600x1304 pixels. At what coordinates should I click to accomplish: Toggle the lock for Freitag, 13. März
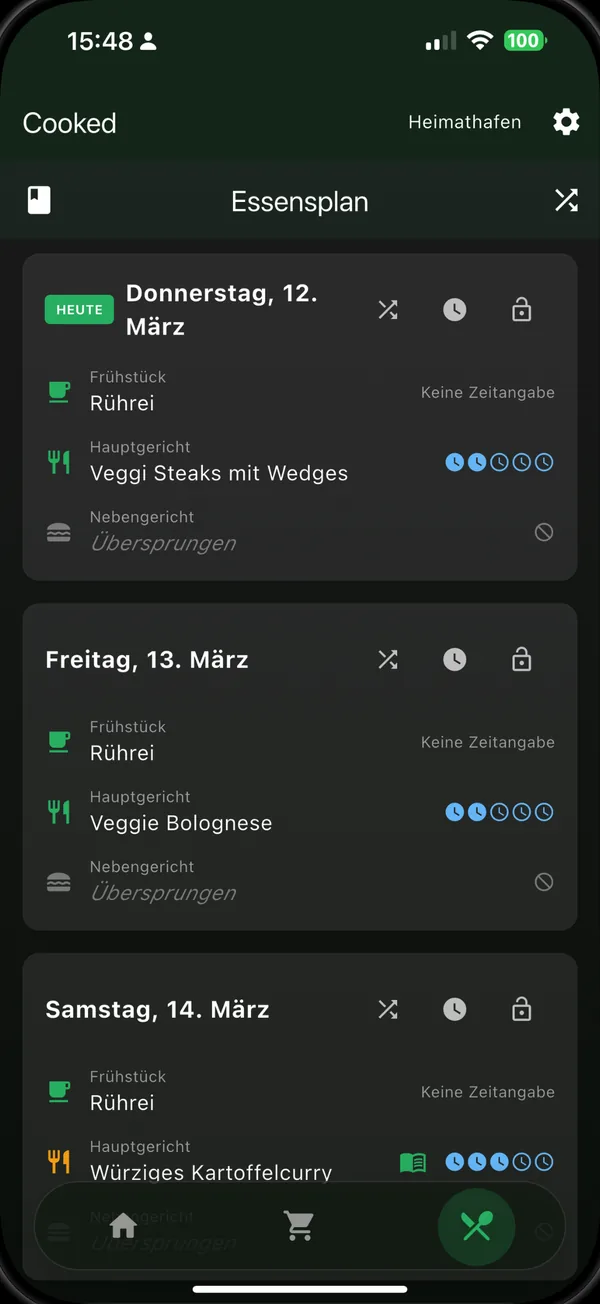521,660
